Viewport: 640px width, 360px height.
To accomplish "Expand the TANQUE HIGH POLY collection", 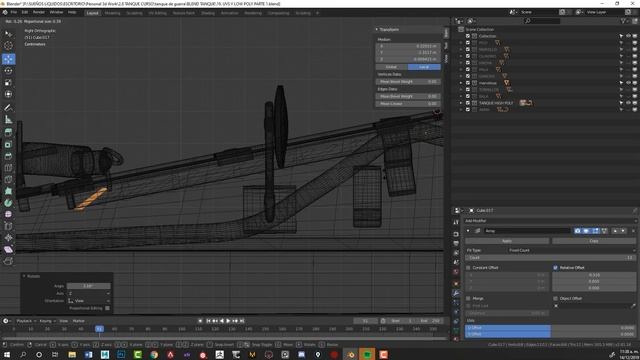I will pos(461,103).
